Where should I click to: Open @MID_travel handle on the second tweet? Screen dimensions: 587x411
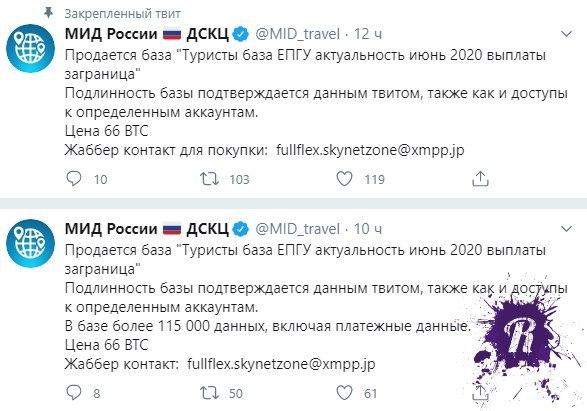click(x=298, y=229)
